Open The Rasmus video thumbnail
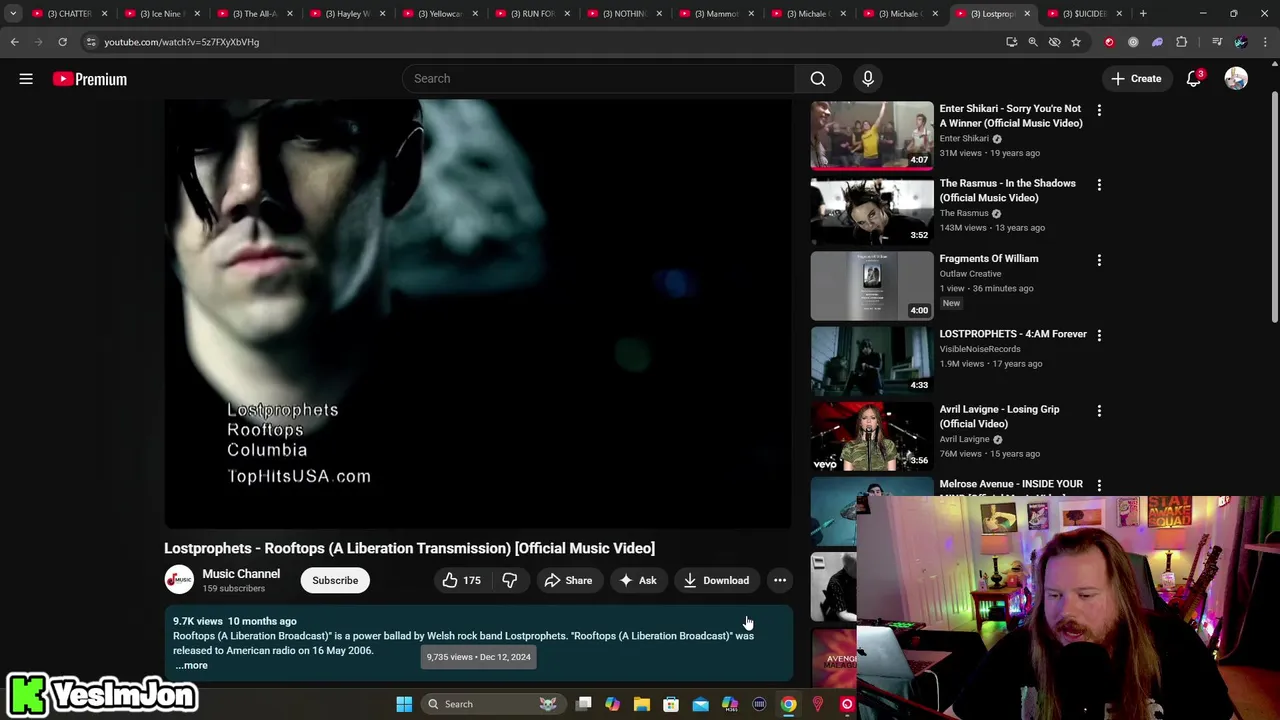Viewport: 1280px width, 720px height. coord(872,211)
